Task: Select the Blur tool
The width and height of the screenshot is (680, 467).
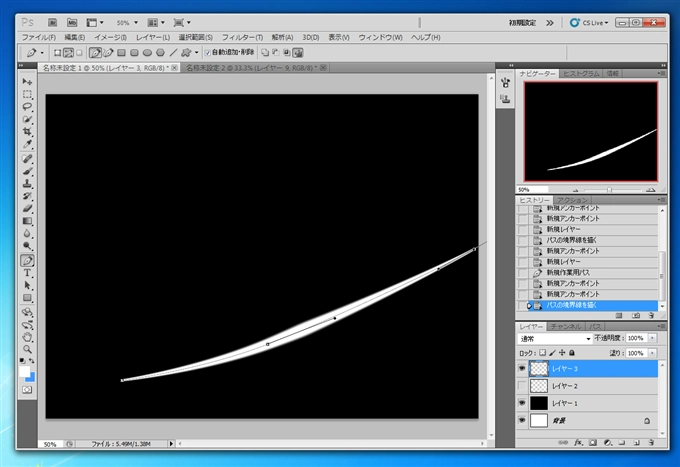Action: [x=27, y=233]
